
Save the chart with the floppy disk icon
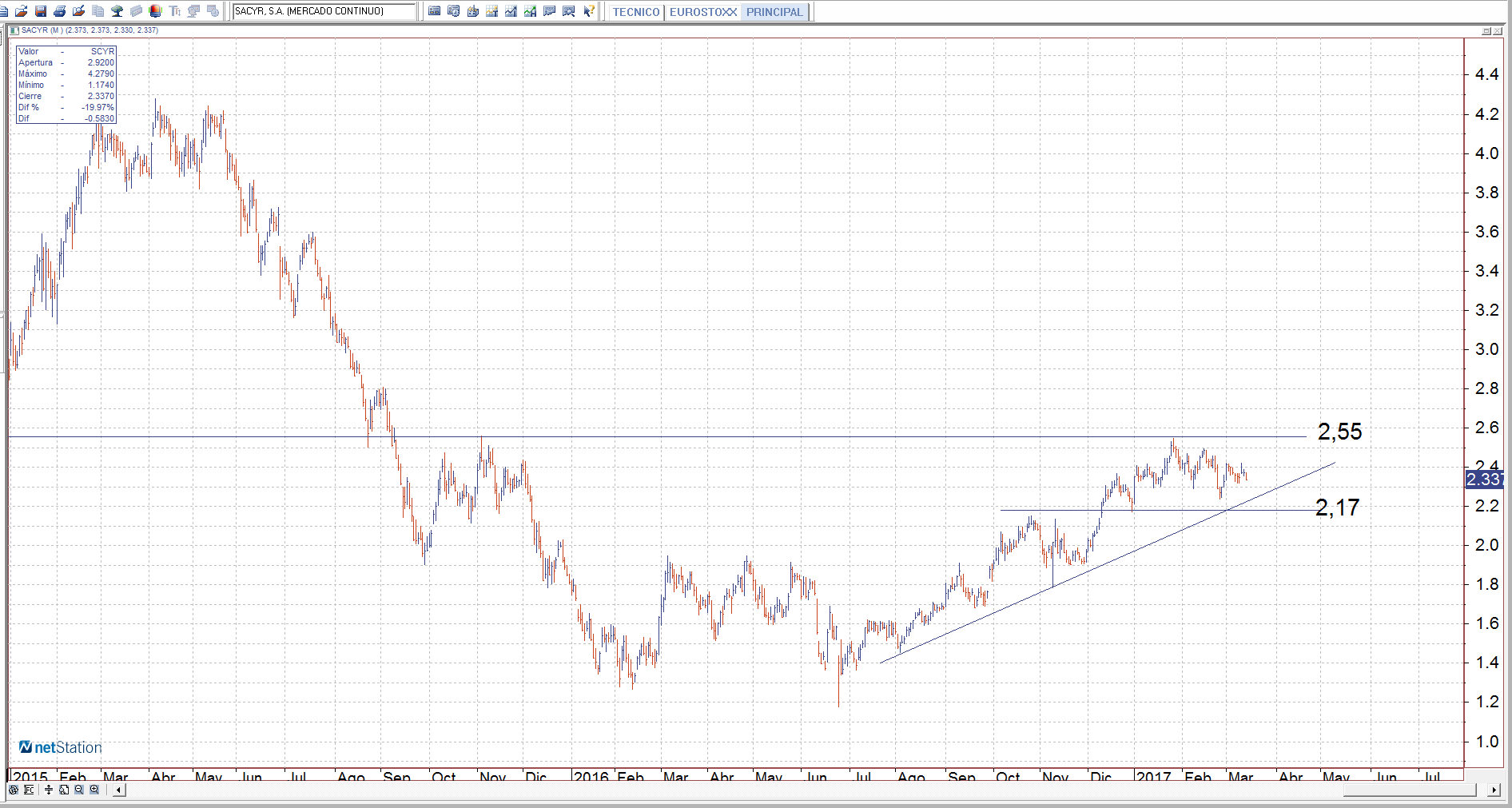tap(40, 11)
